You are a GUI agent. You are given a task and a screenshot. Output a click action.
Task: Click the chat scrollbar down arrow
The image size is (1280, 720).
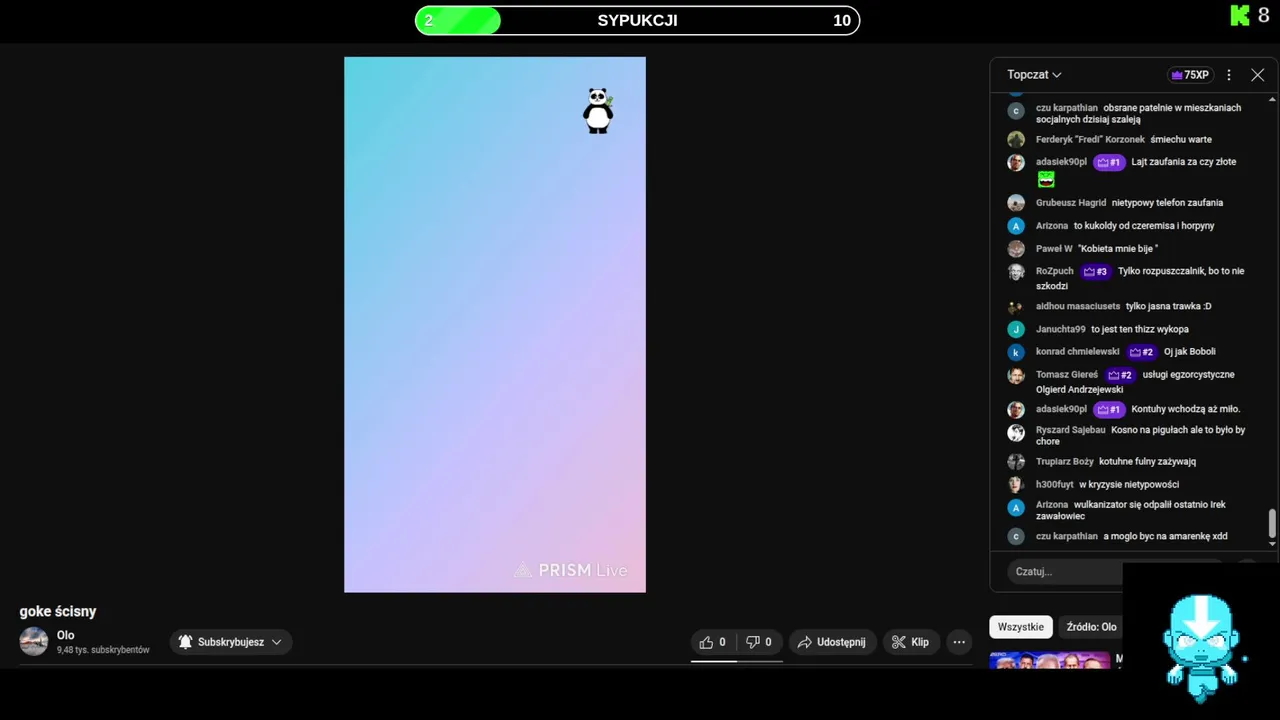pos(1272,544)
